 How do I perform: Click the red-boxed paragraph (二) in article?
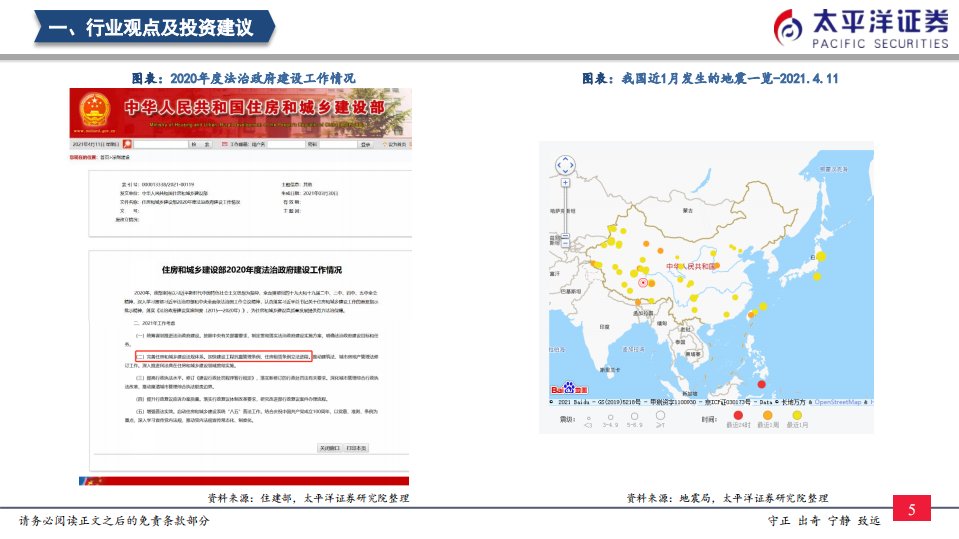[224, 356]
